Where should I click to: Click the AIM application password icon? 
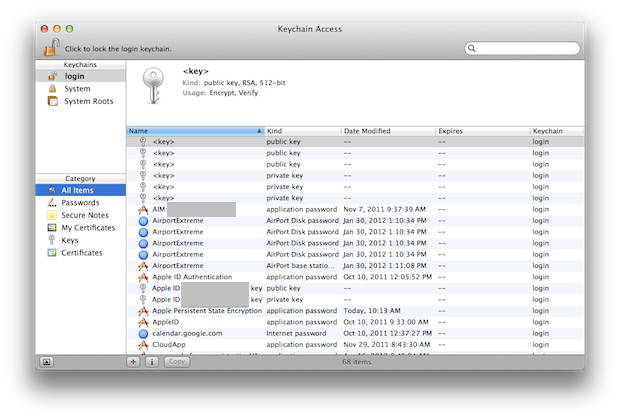point(143,210)
